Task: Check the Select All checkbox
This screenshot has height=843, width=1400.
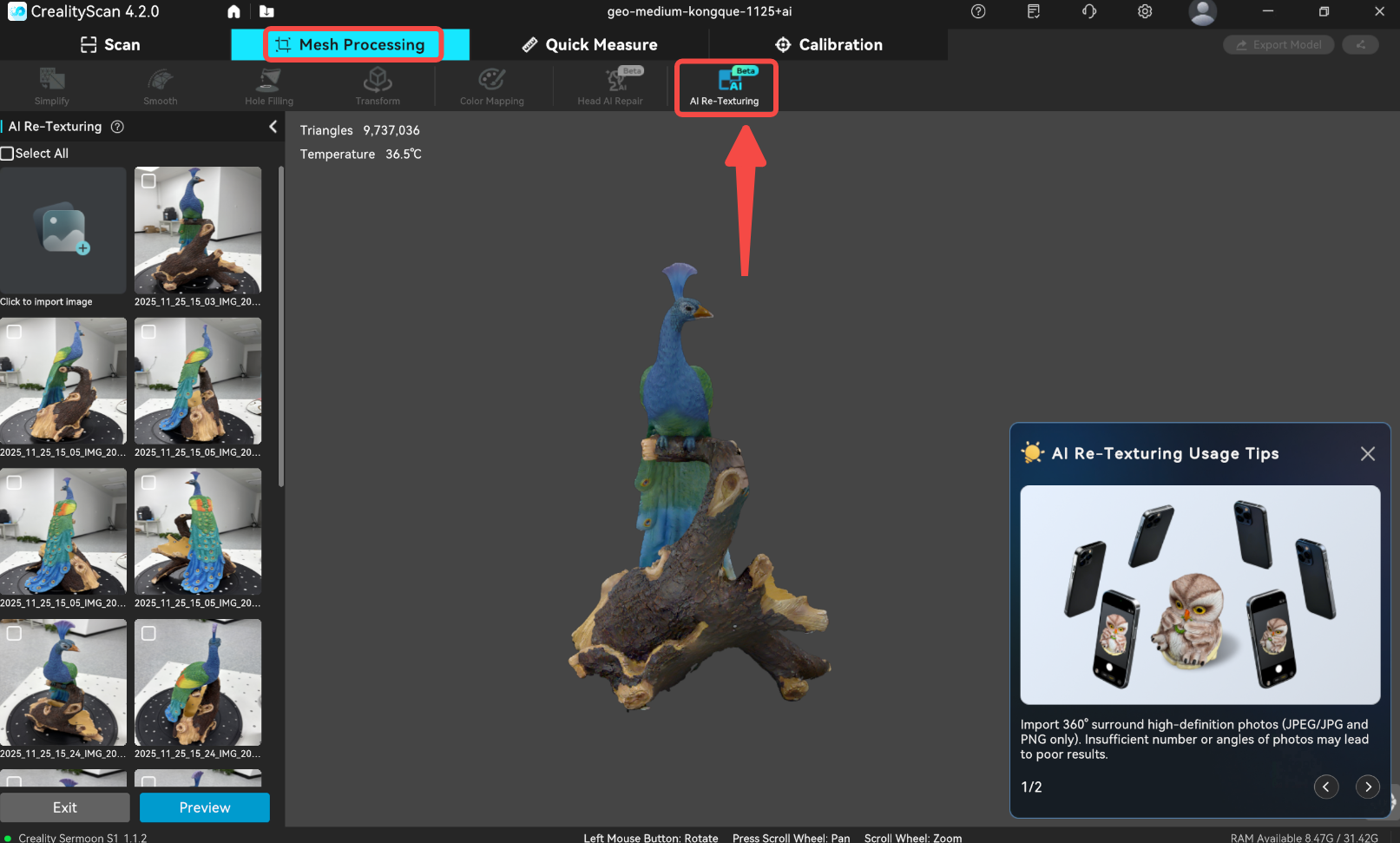Action: 8,154
